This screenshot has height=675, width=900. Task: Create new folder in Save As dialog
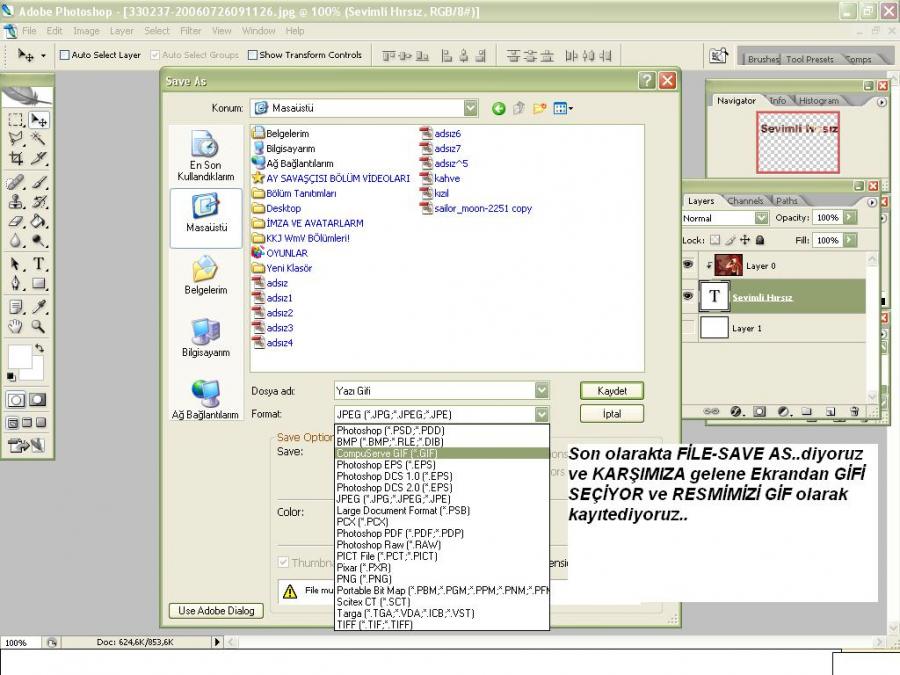(x=539, y=108)
